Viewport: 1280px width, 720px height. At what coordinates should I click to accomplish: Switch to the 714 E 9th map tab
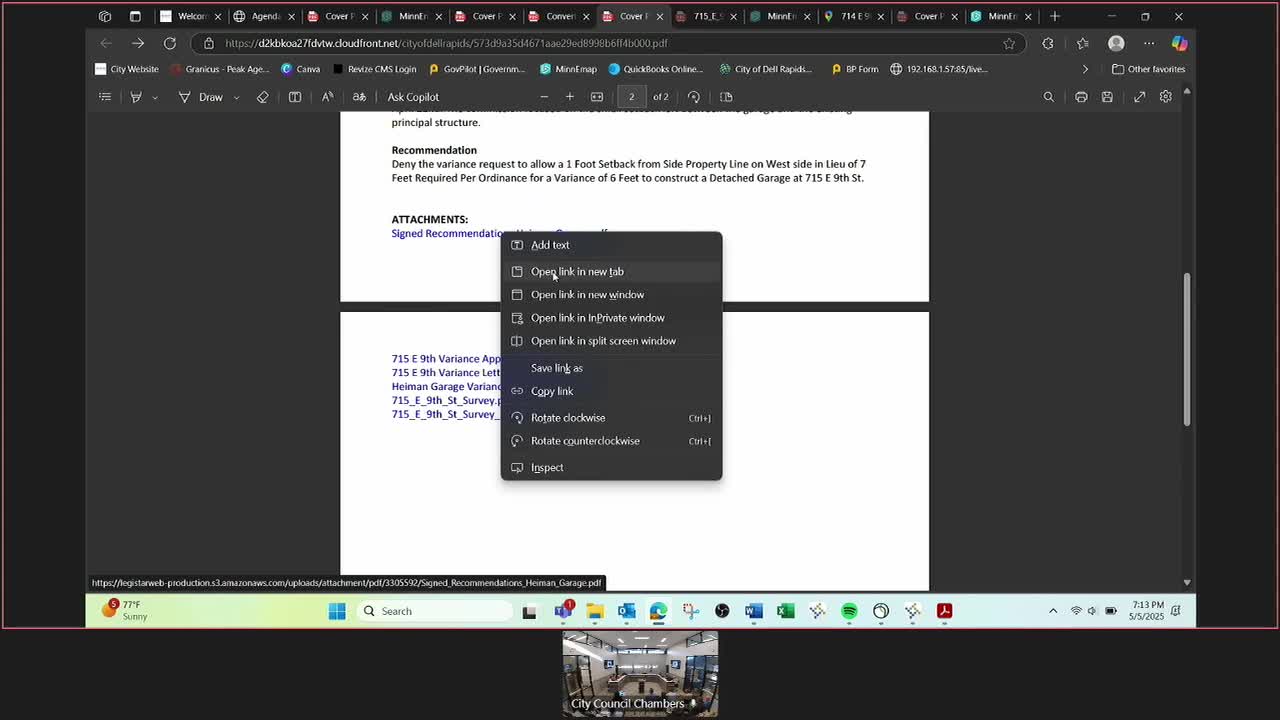[x=852, y=16]
